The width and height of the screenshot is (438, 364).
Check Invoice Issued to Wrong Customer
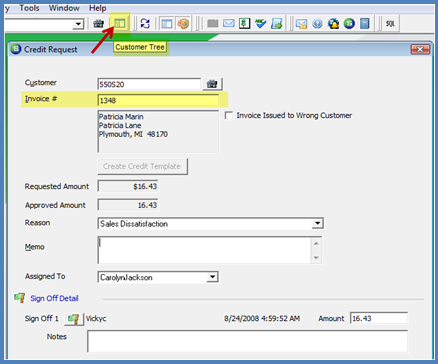tap(229, 115)
